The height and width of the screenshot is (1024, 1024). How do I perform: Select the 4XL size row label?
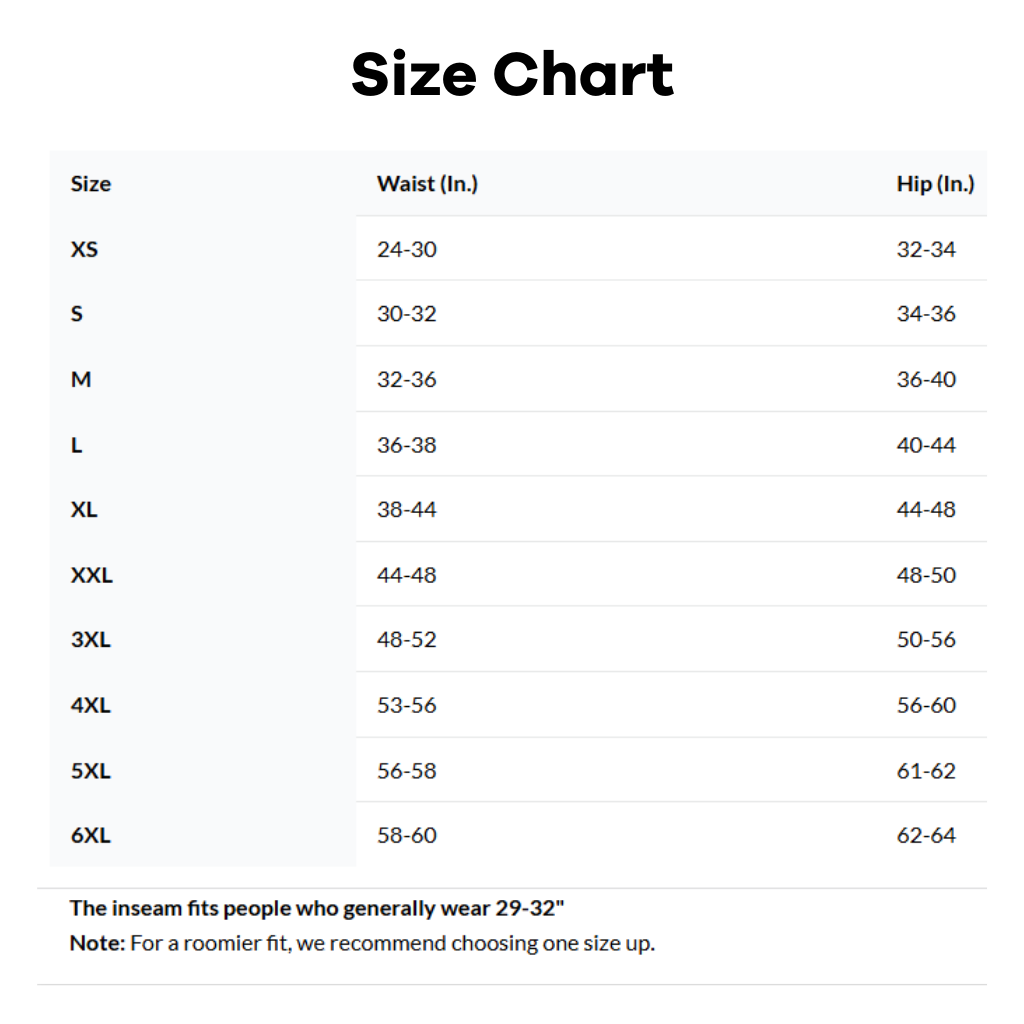[x=91, y=706]
